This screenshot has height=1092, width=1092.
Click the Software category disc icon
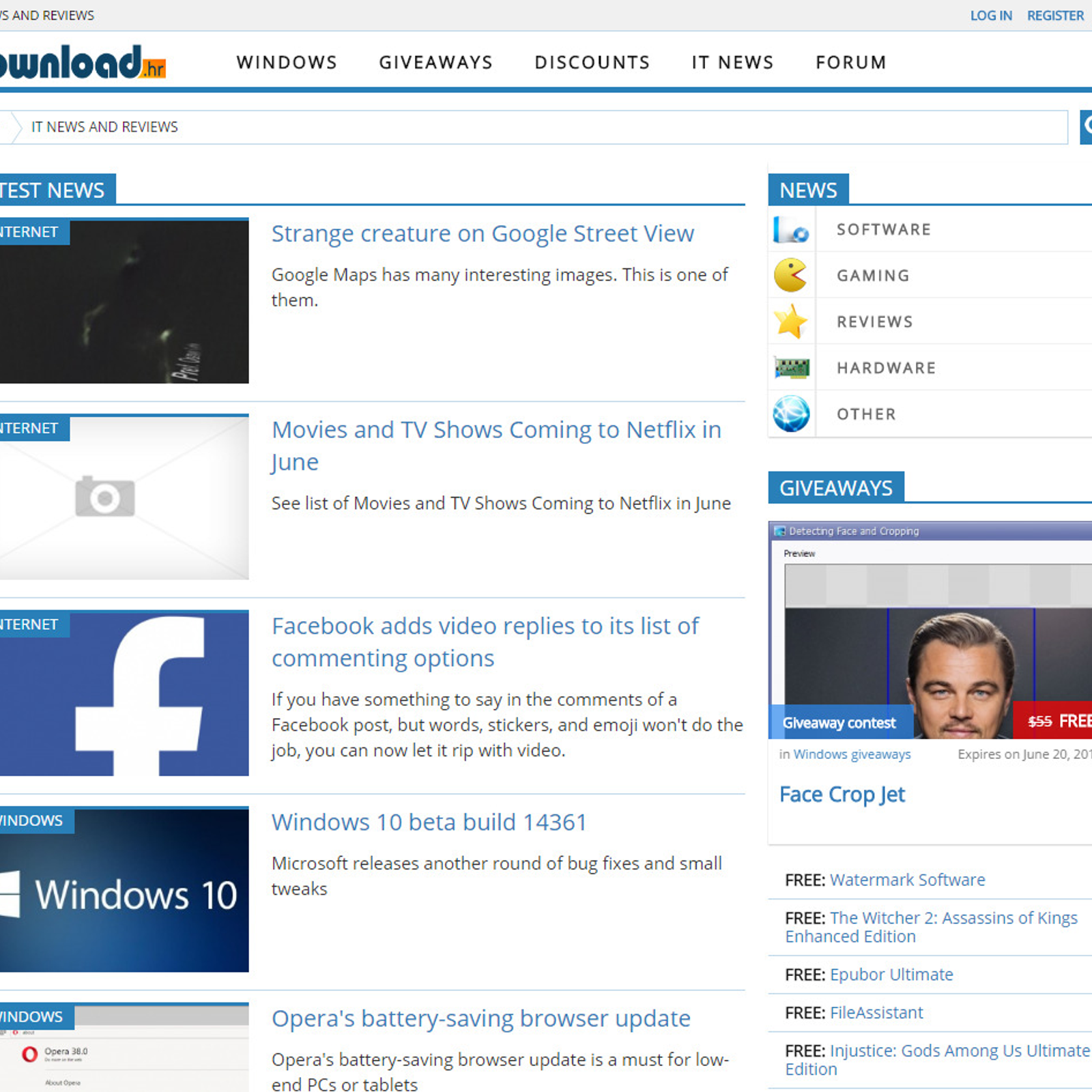(x=791, y=229)
